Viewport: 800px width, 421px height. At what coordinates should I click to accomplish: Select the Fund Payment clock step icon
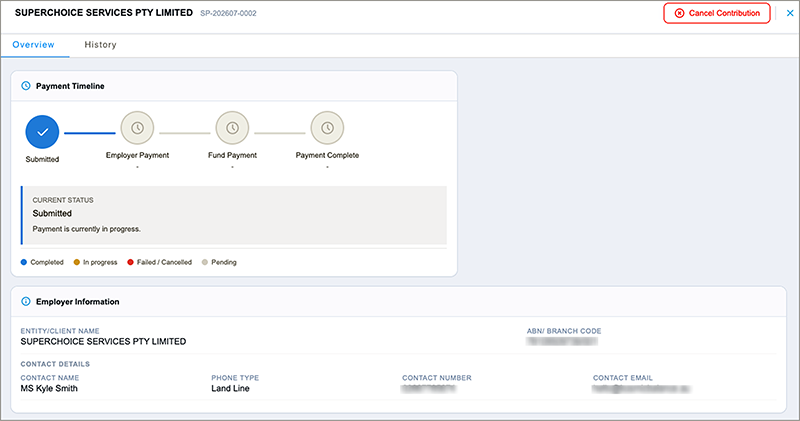[x=232, y=128]
